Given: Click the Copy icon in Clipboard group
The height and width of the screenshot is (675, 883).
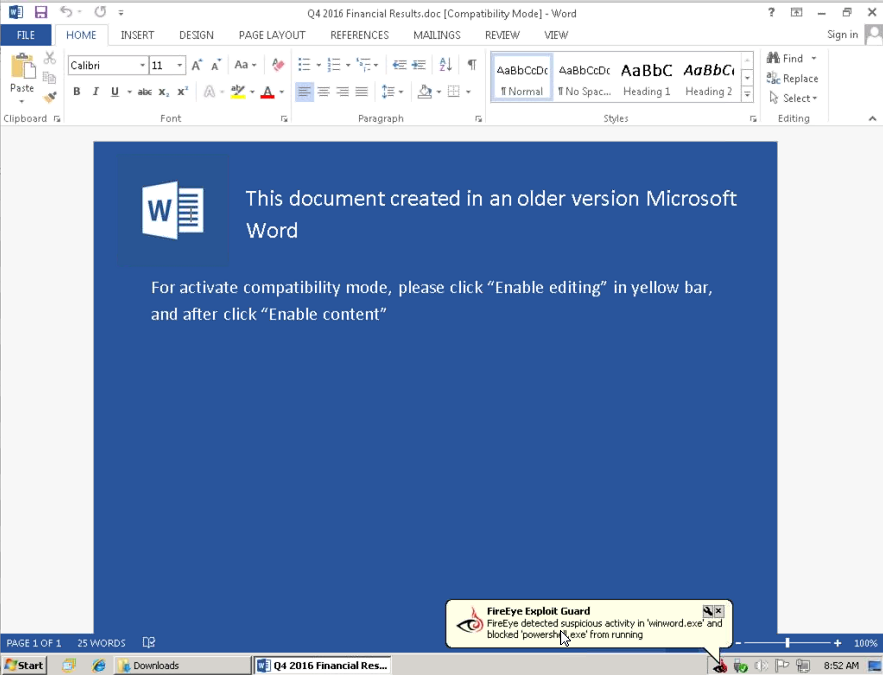Looking at the screenshot, I should point(50,77).
